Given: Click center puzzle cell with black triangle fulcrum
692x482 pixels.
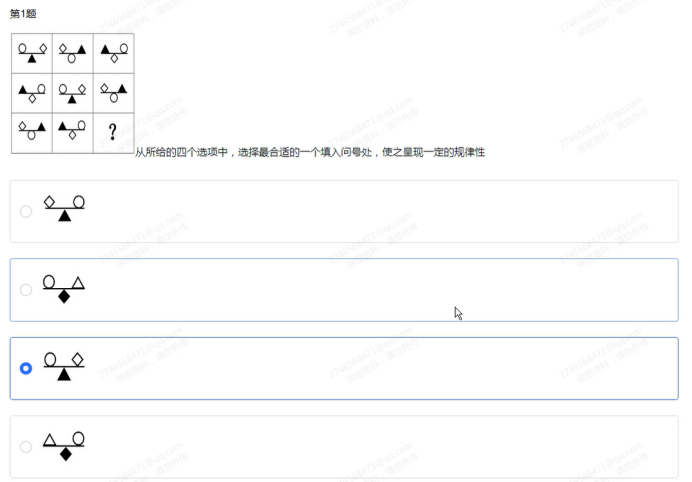Looking at the screenshot, I should [x=72, y=92].
